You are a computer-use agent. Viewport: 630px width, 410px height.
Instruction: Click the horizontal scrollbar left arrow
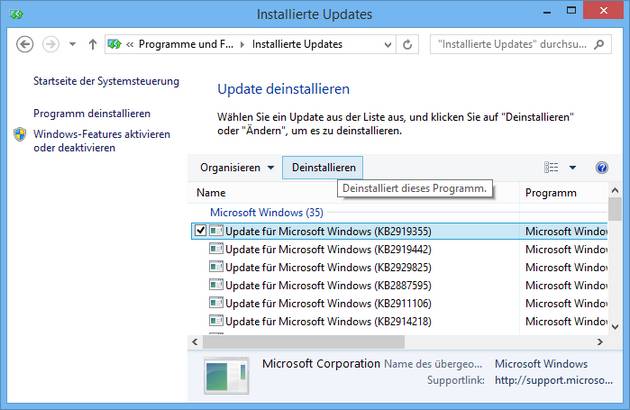tap(195, 342)
